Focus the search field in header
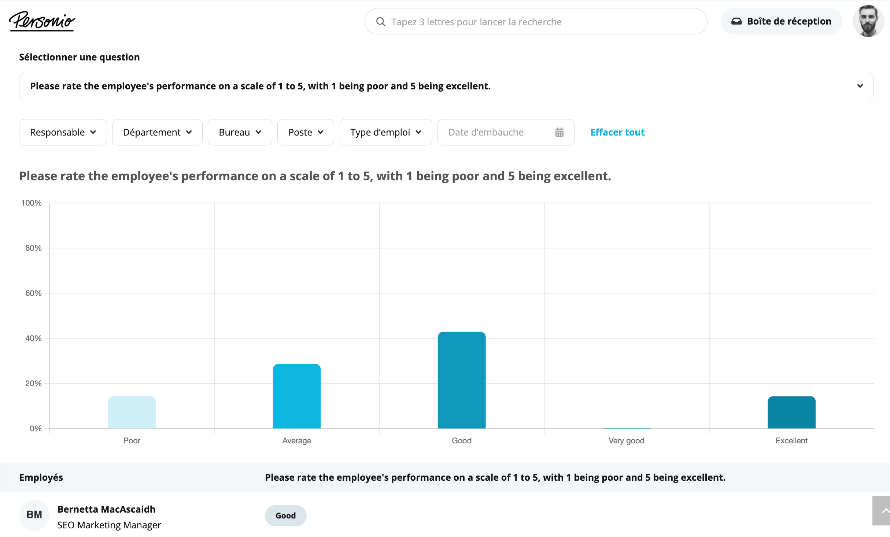 [536, 22]
